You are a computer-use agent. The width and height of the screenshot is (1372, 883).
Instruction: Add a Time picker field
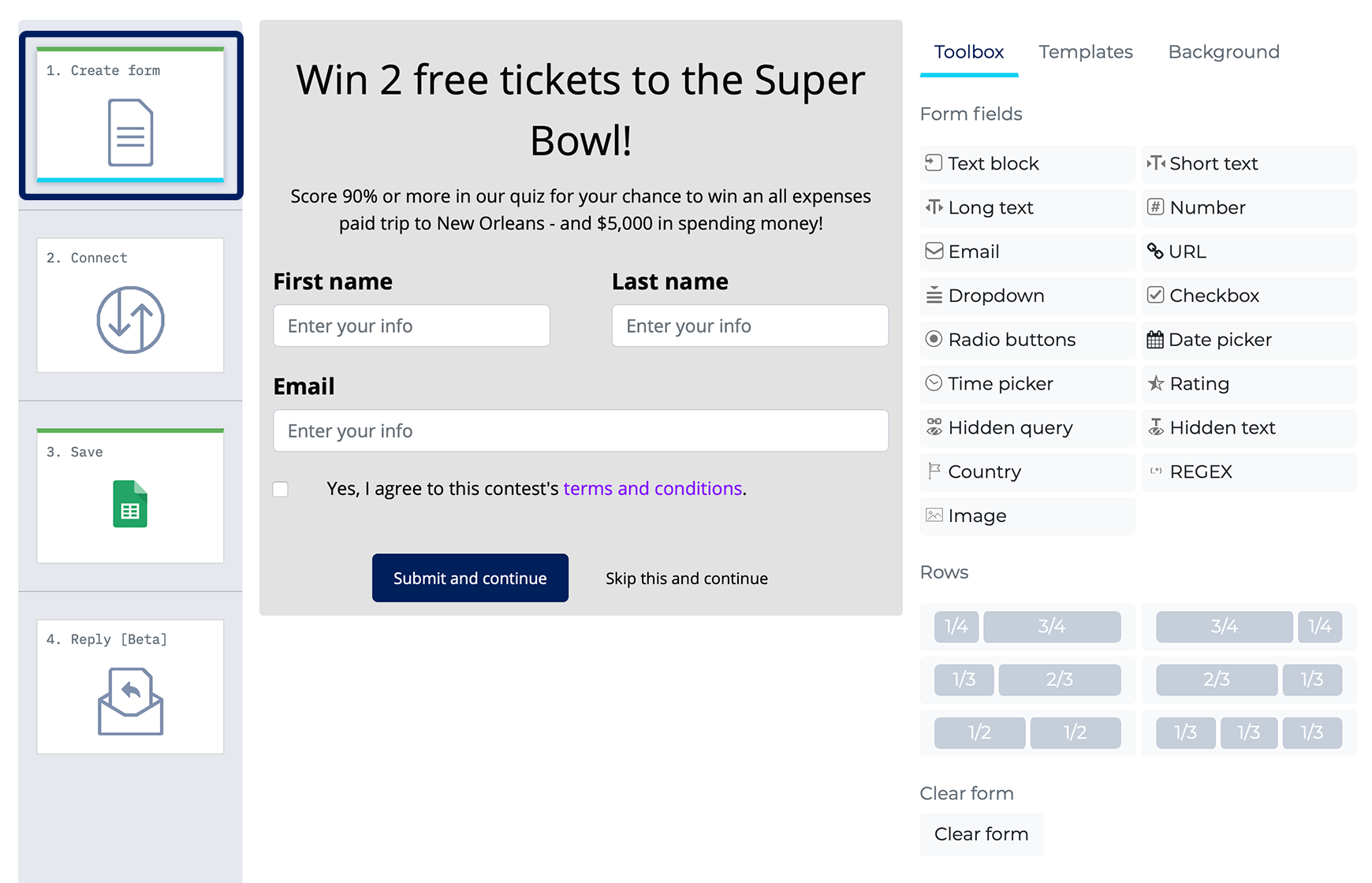pos(1027,384)
